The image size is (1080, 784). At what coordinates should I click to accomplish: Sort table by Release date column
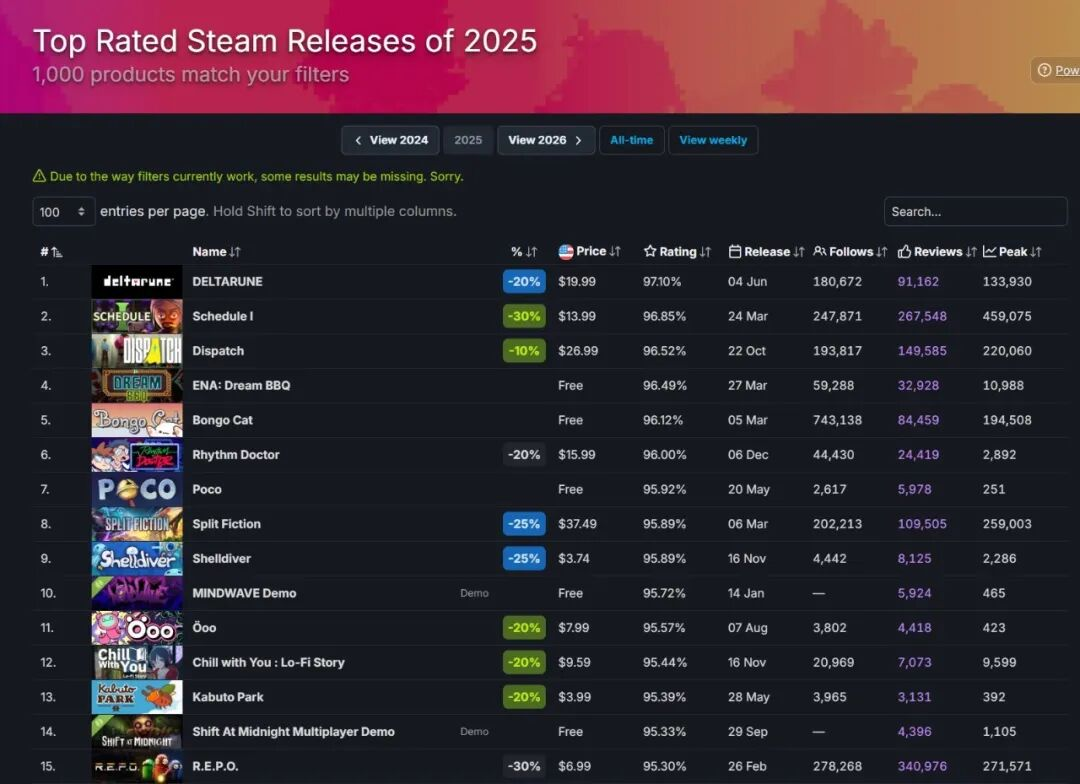[766, 252]
